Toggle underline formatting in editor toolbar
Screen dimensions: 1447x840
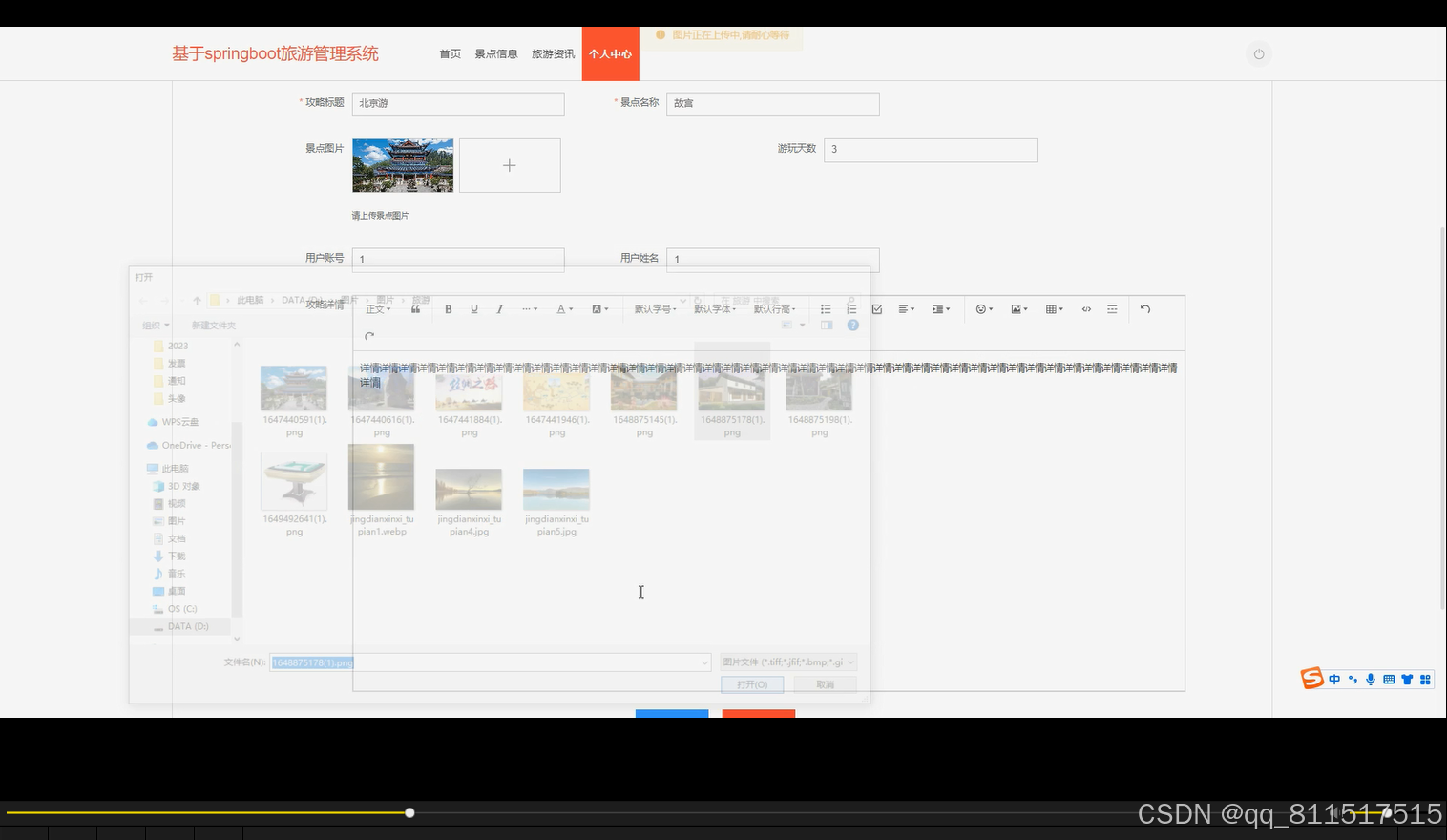473,309
